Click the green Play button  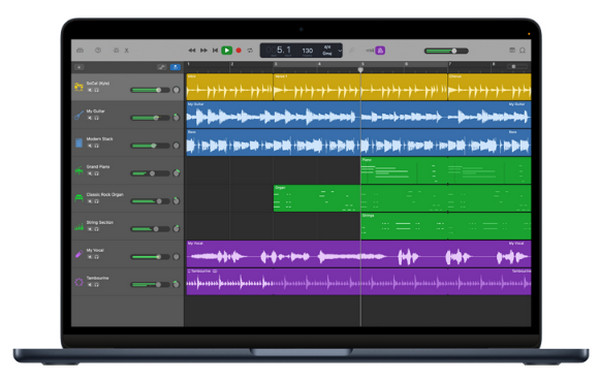click(x=227, y=51)
